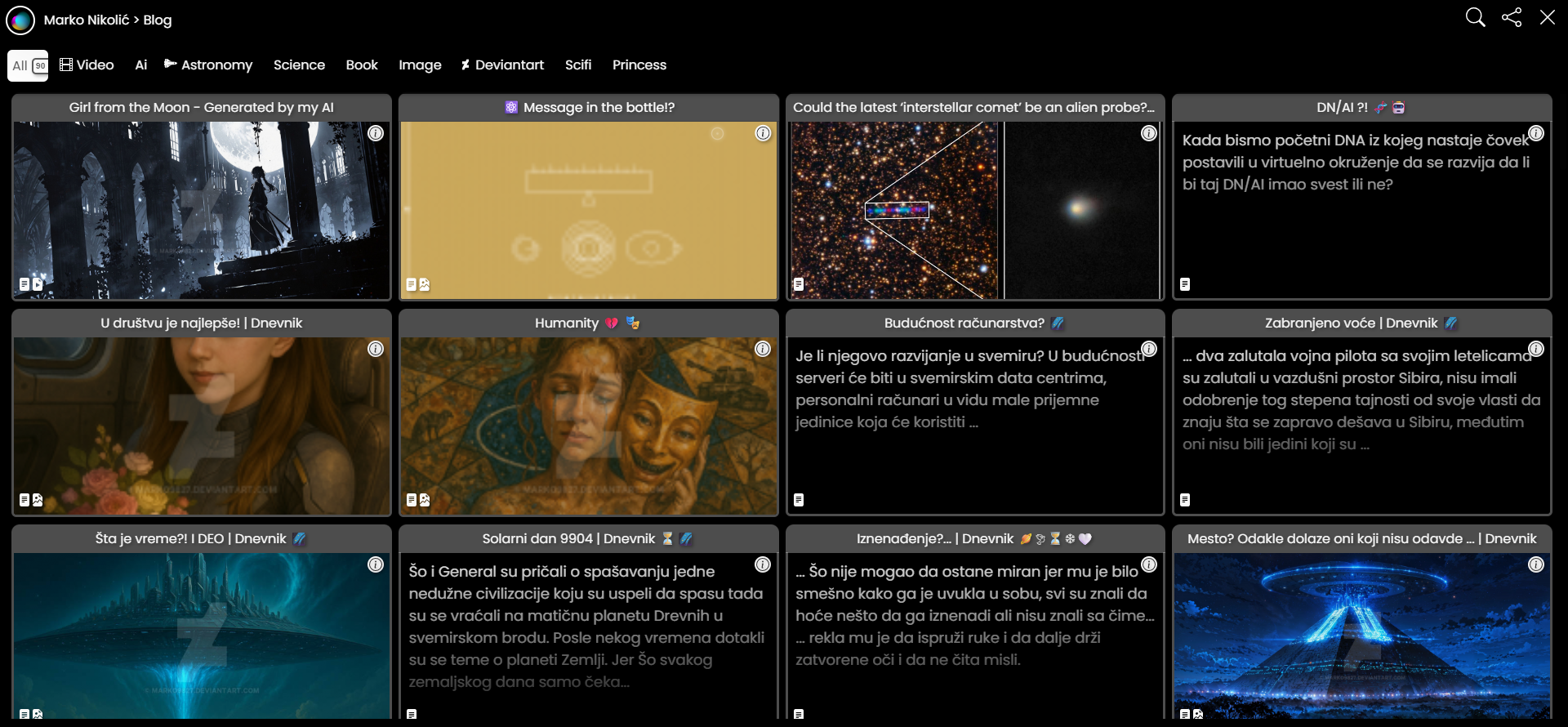Open DN/AI excerpt 'Kada bismo početni DNA'
Viewport: 1568px width, 727px height.
1356,163
